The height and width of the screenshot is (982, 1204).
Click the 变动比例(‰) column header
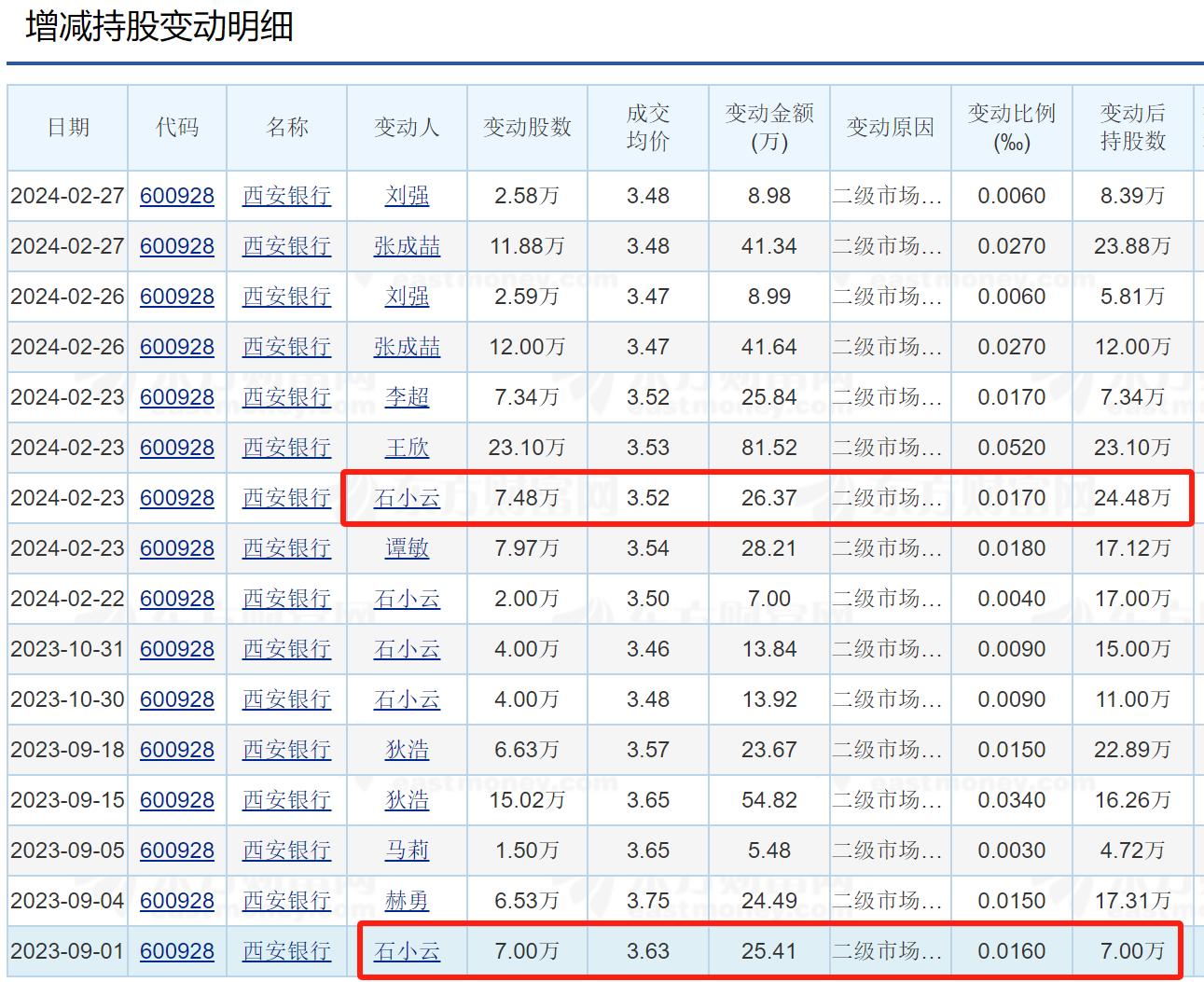[x=1011, y=128]
